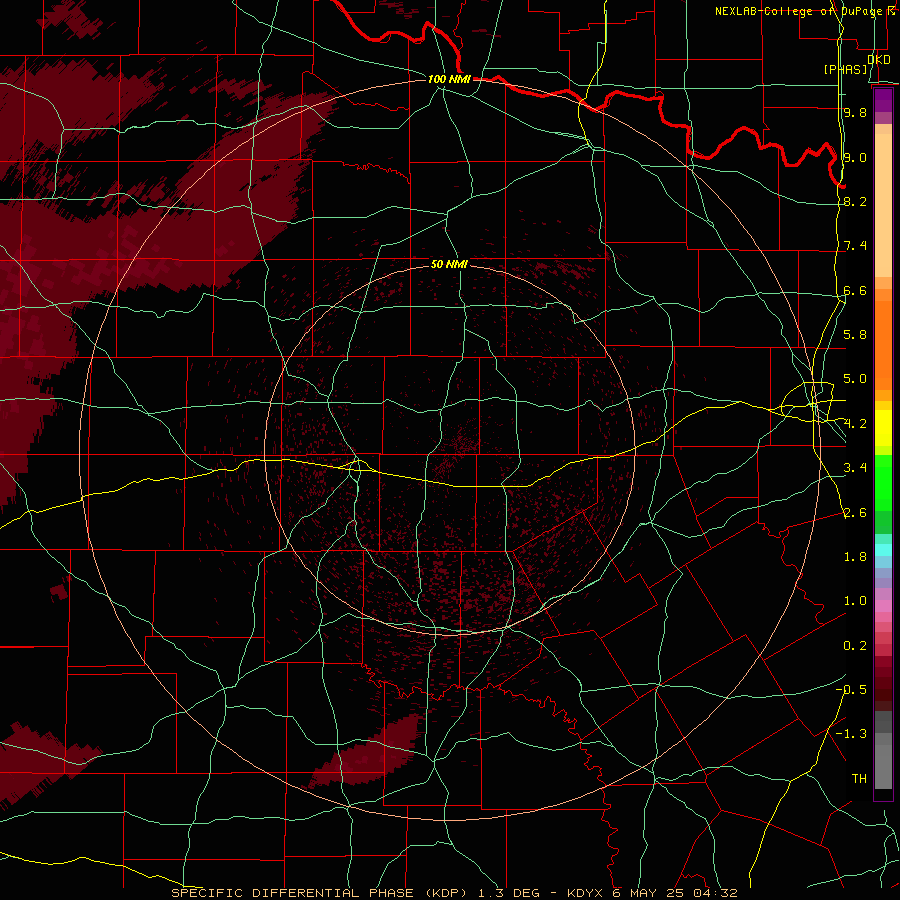Click the TH threshold label on the scale
Screen dimensions: 900x900
pos(859,779)
